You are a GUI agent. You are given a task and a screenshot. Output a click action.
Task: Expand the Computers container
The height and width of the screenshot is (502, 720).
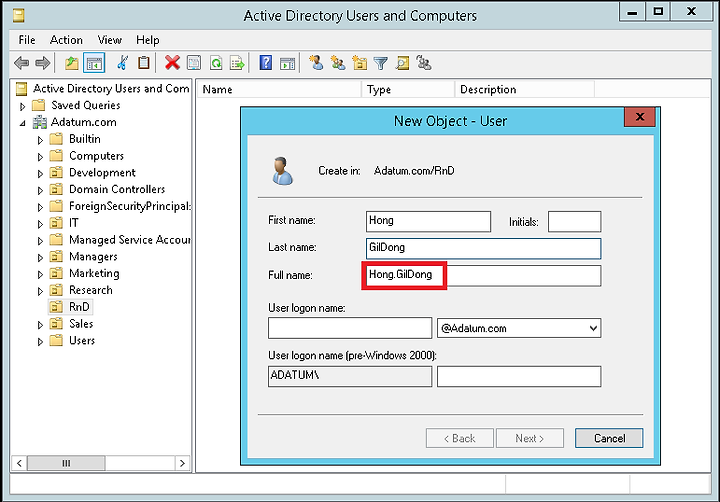40,157
